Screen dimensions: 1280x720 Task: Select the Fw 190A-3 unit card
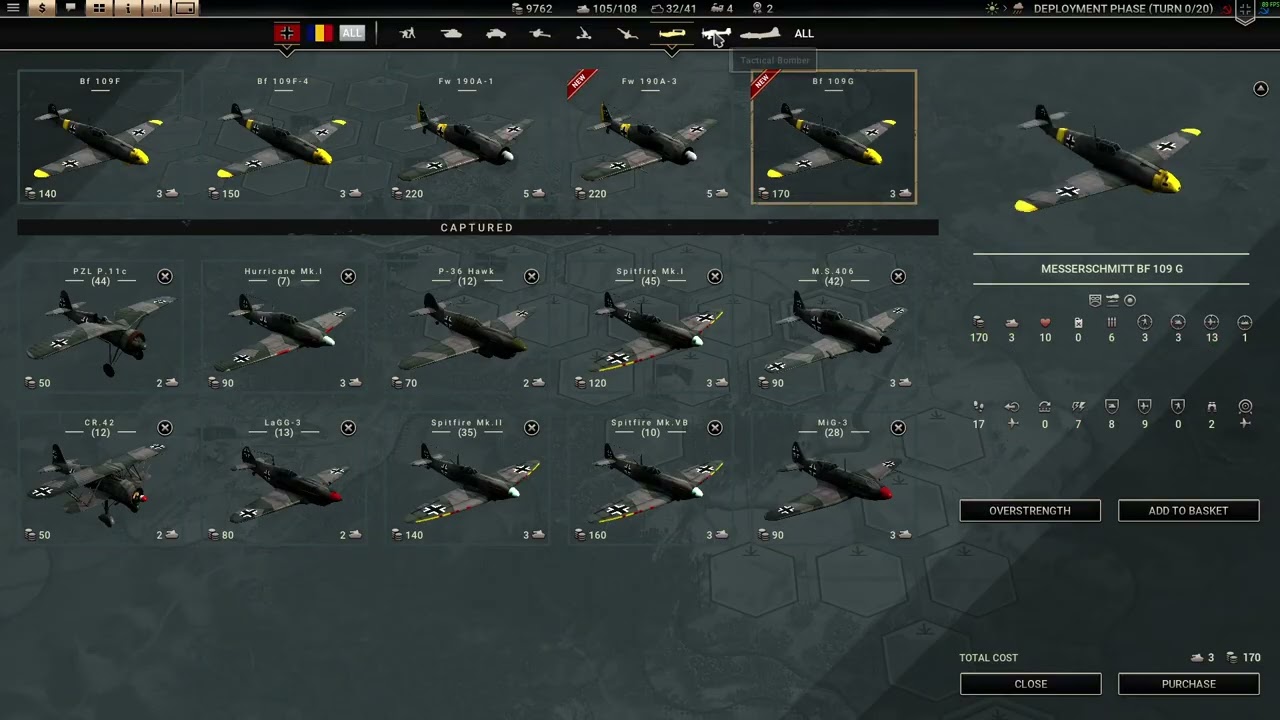point(650,137)
